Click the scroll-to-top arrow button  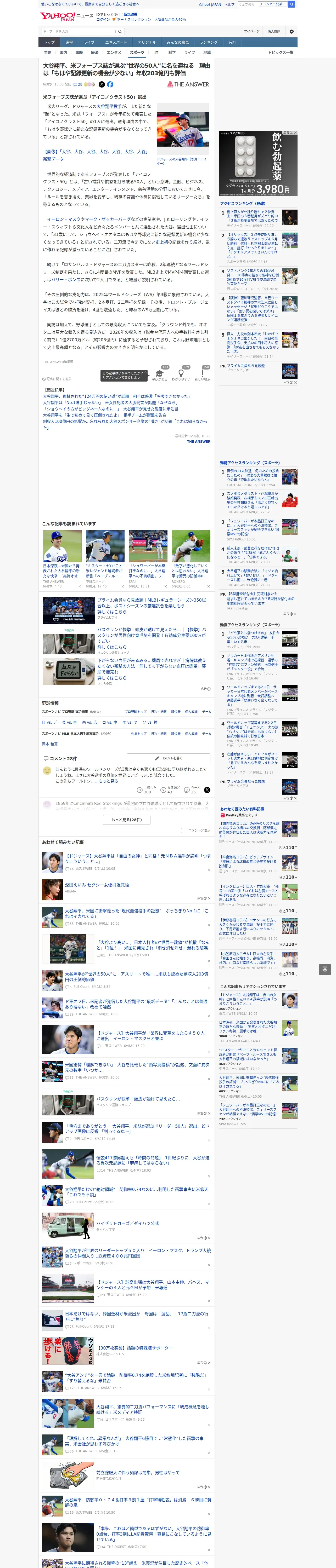[x=325, y=969]
